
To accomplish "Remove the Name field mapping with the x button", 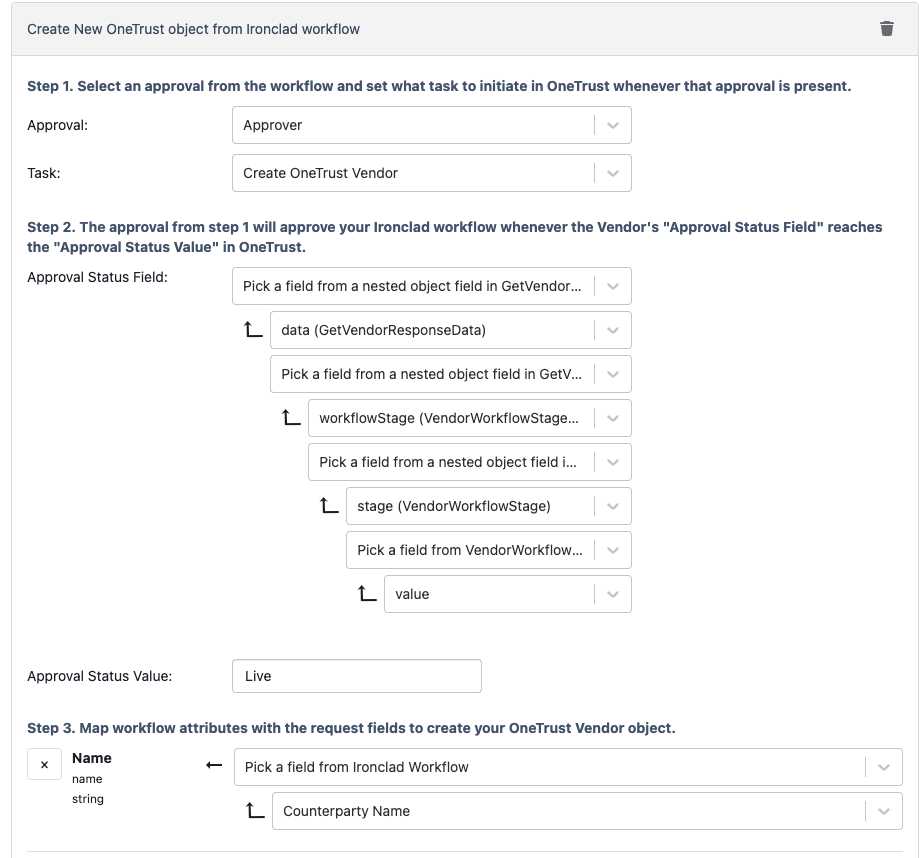I will pyautogui.click(x=45, y=764).
